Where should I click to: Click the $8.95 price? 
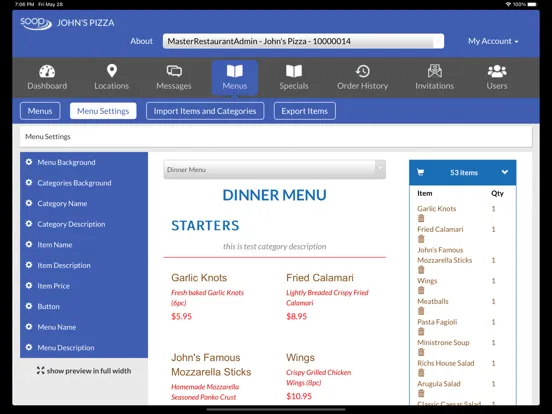297,316
